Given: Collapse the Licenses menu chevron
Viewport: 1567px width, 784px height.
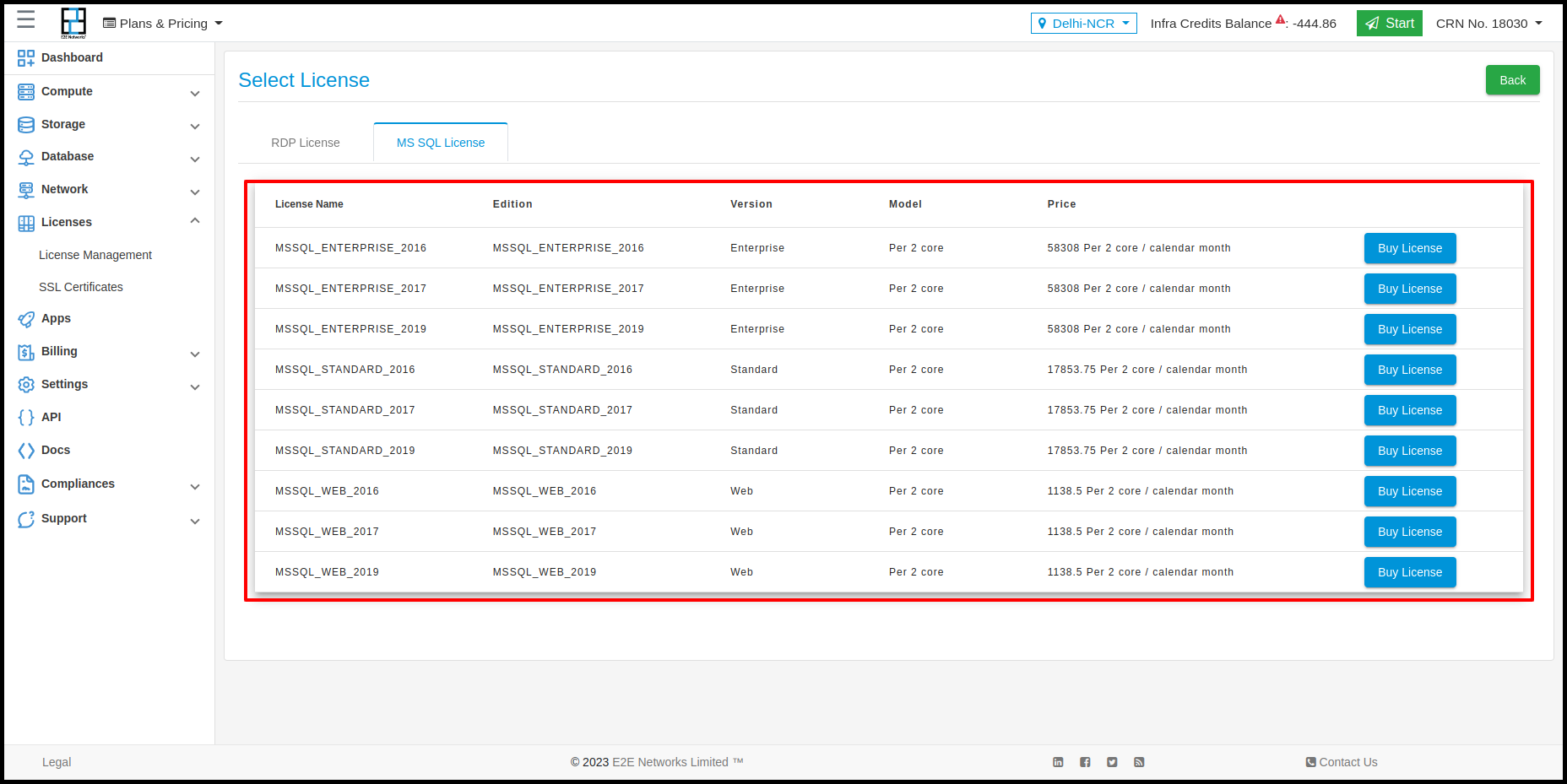Looking at the screenshot, I should [x=195, y=221].
